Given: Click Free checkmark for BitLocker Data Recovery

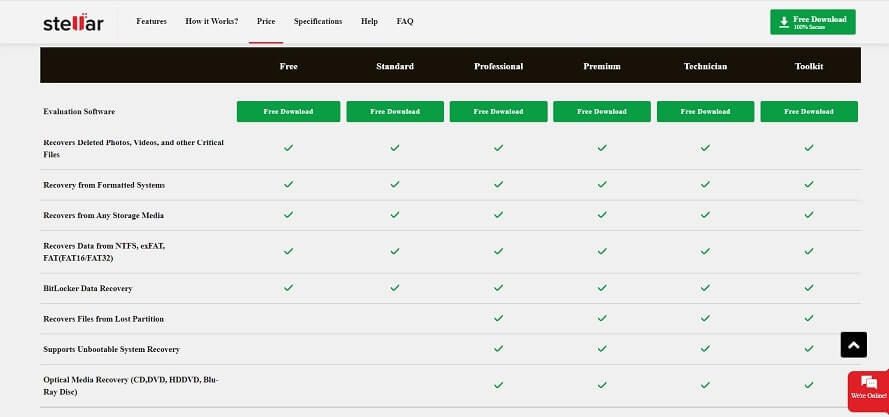Looking at the screenshot, I should pos(288,288).
